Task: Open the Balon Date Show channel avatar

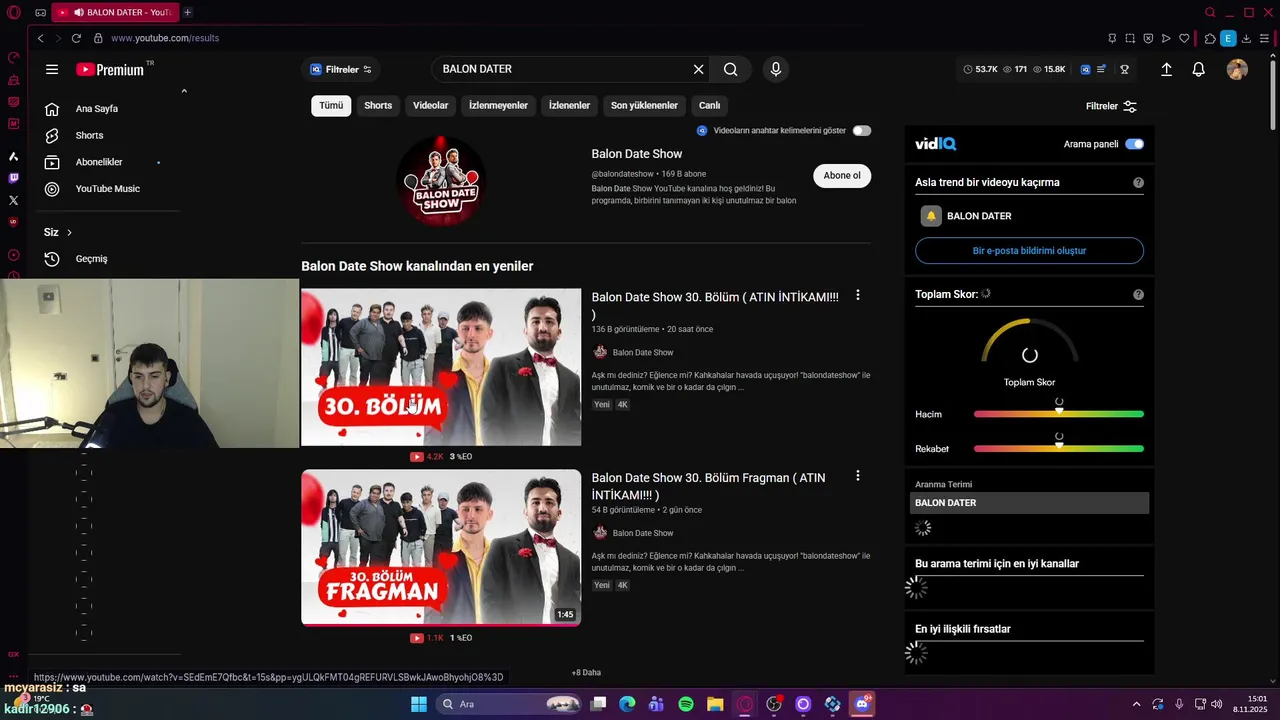Action: pyautogui.click(x=441, y=181)
